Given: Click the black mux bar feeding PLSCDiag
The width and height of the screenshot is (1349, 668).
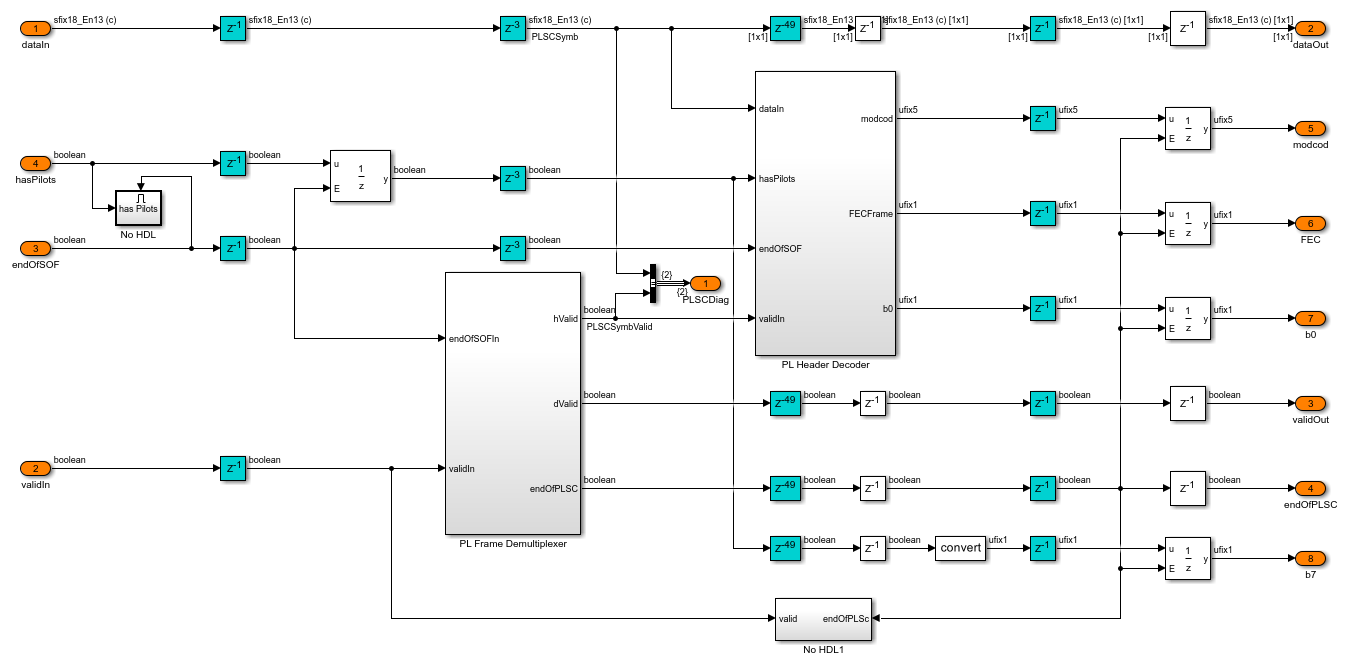Looking at the screenshot, I should pyautogui.click(x=652, y=283).
